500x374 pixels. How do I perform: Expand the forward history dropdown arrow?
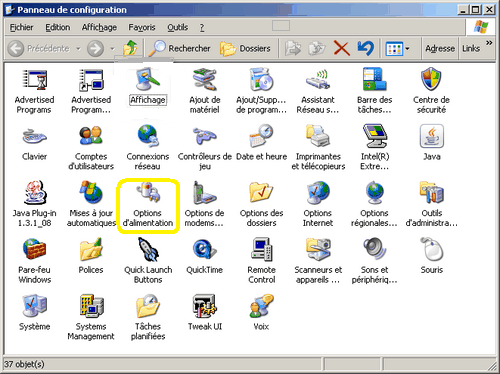(x=112, y=49)
